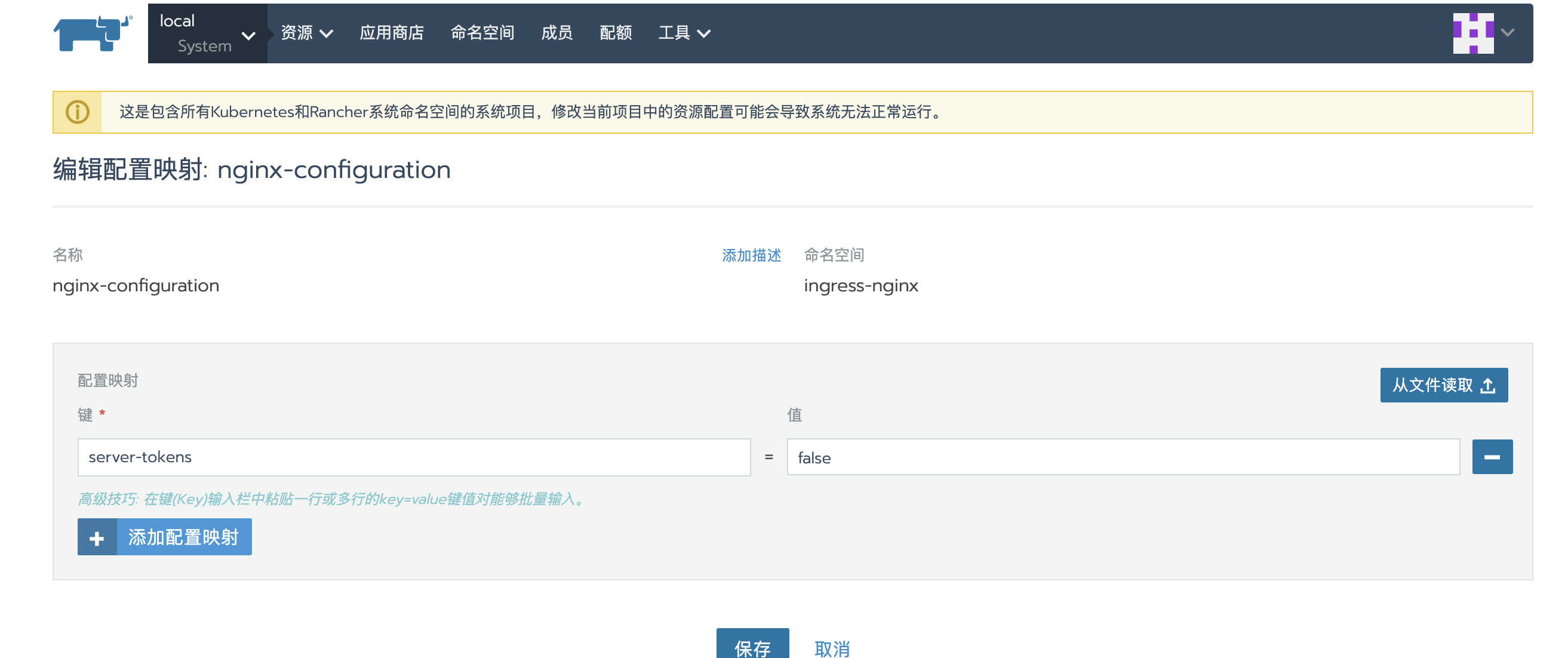
Task: Click the 高级技巧 hint text
Action: 332,499
